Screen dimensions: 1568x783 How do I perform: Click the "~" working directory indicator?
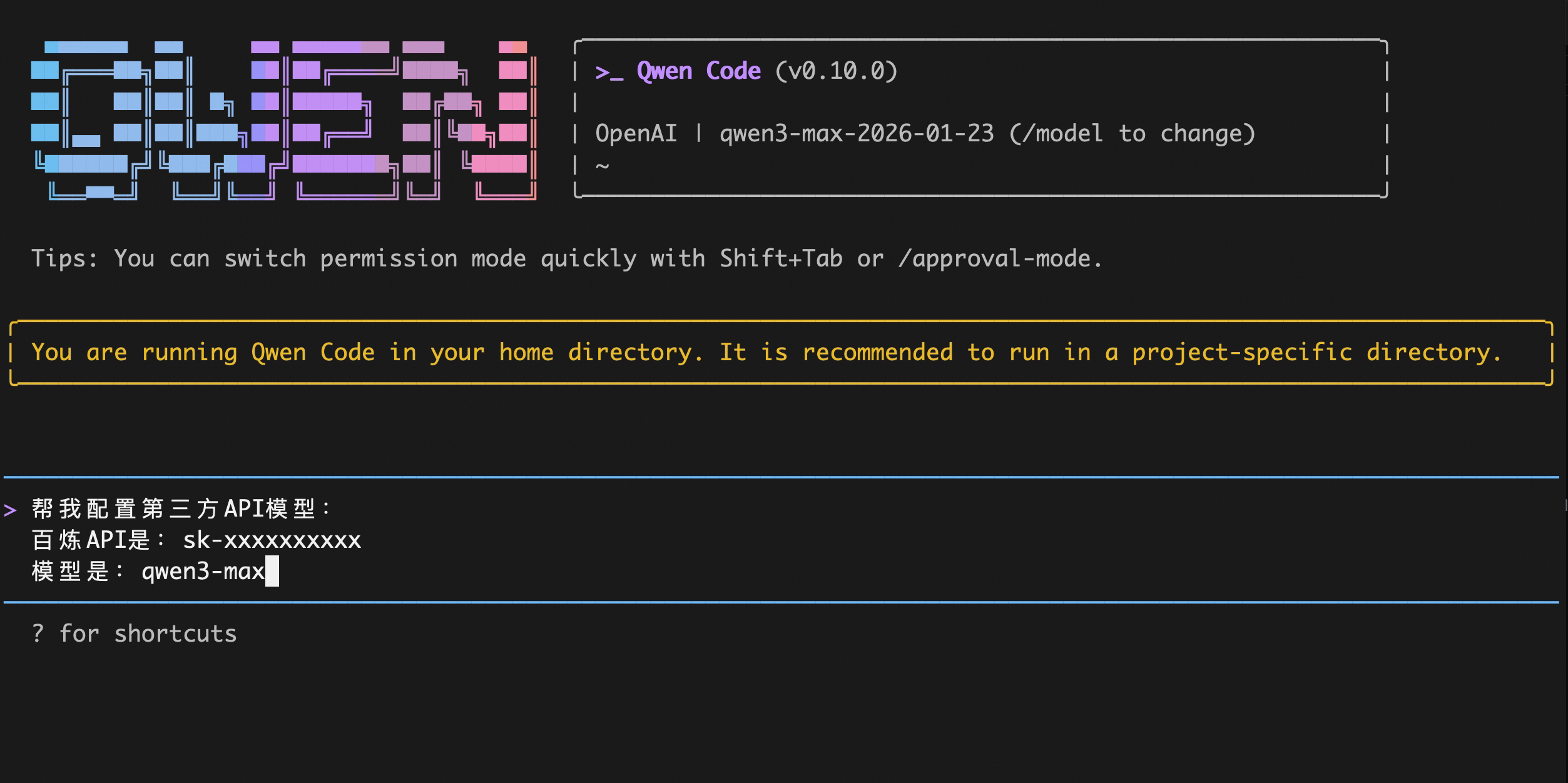tap(602, 166)
